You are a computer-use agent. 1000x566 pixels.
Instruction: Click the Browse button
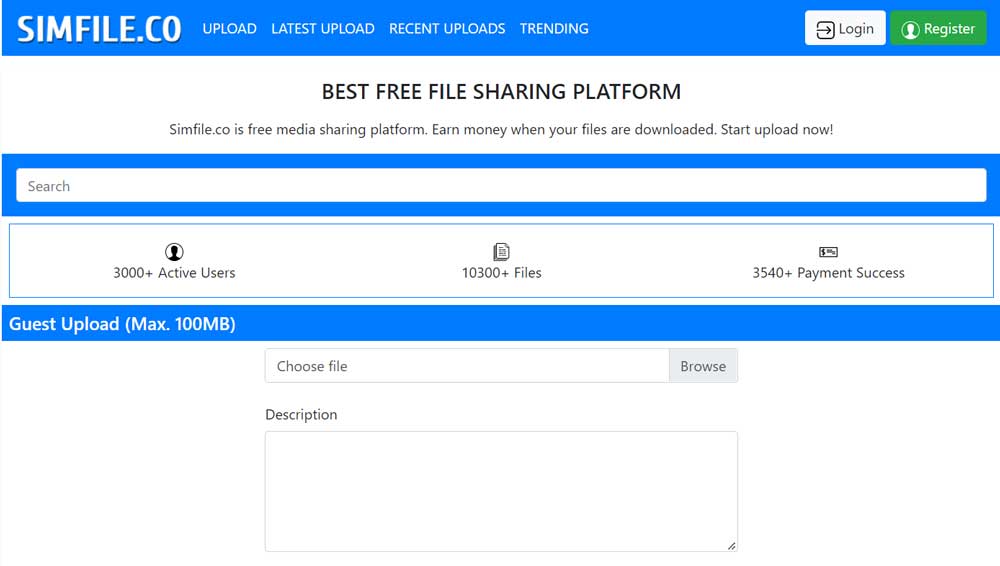point(703,366)
